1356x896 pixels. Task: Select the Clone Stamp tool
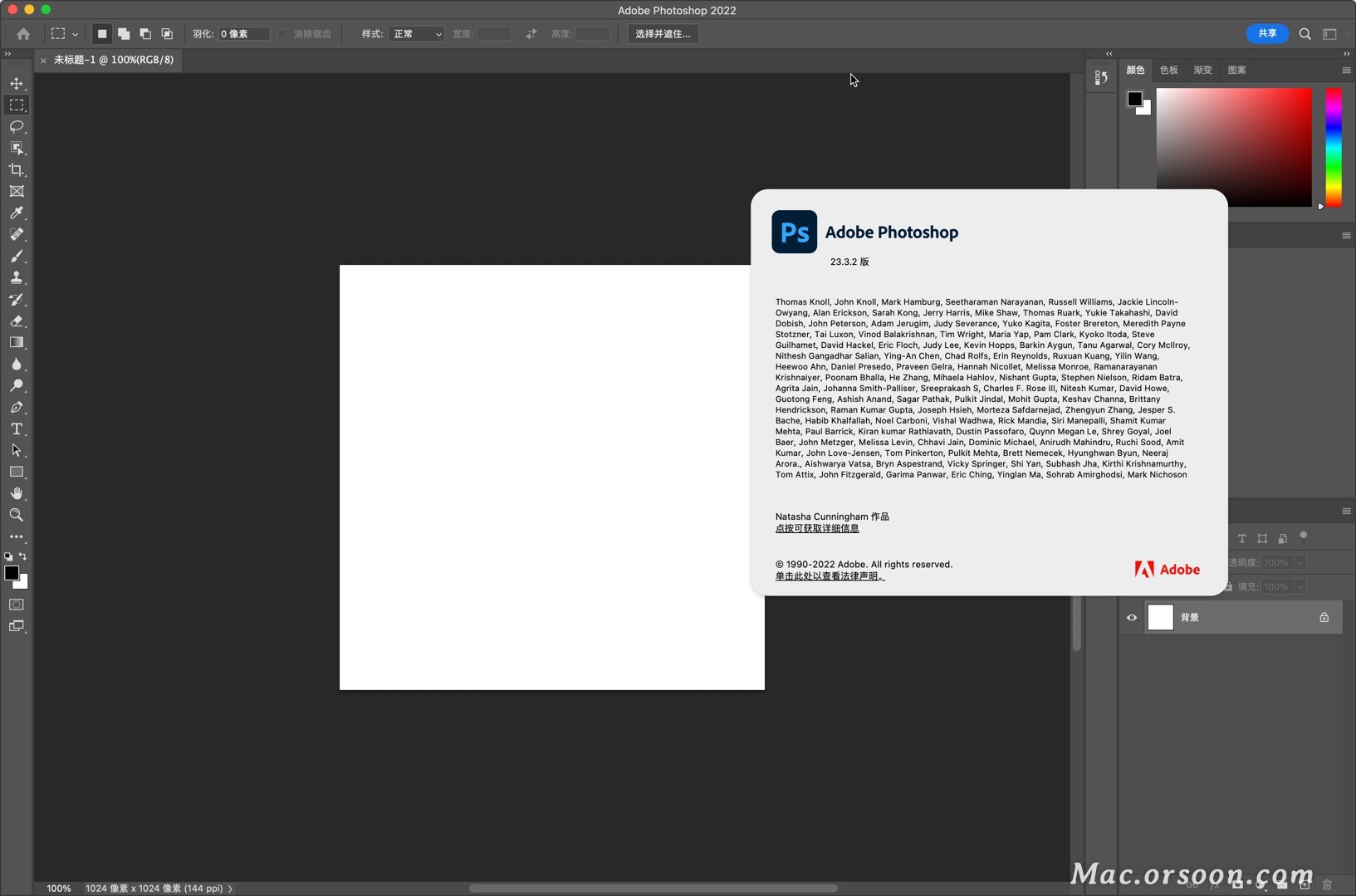(17, 277)
